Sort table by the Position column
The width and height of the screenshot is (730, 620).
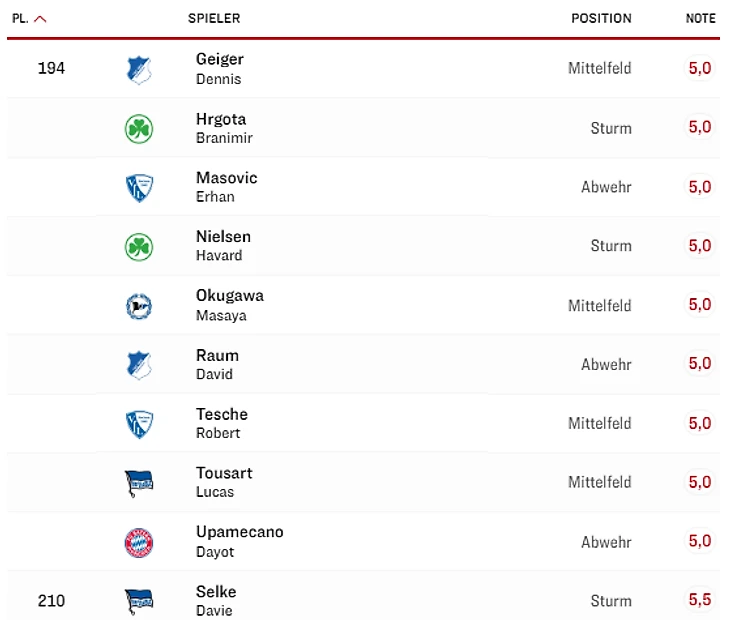[601, 18]
